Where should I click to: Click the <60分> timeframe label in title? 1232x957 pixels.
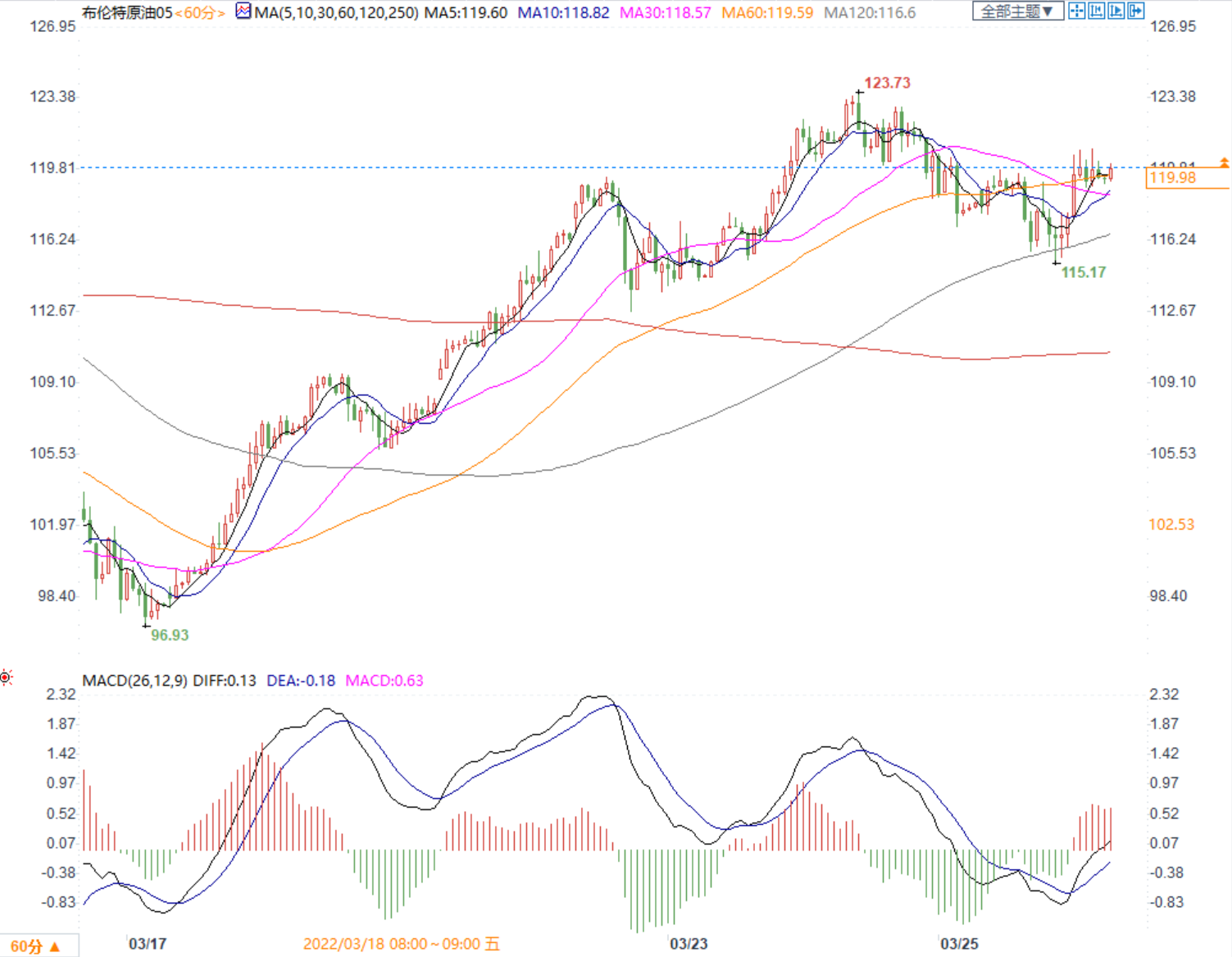click(200, 12)
